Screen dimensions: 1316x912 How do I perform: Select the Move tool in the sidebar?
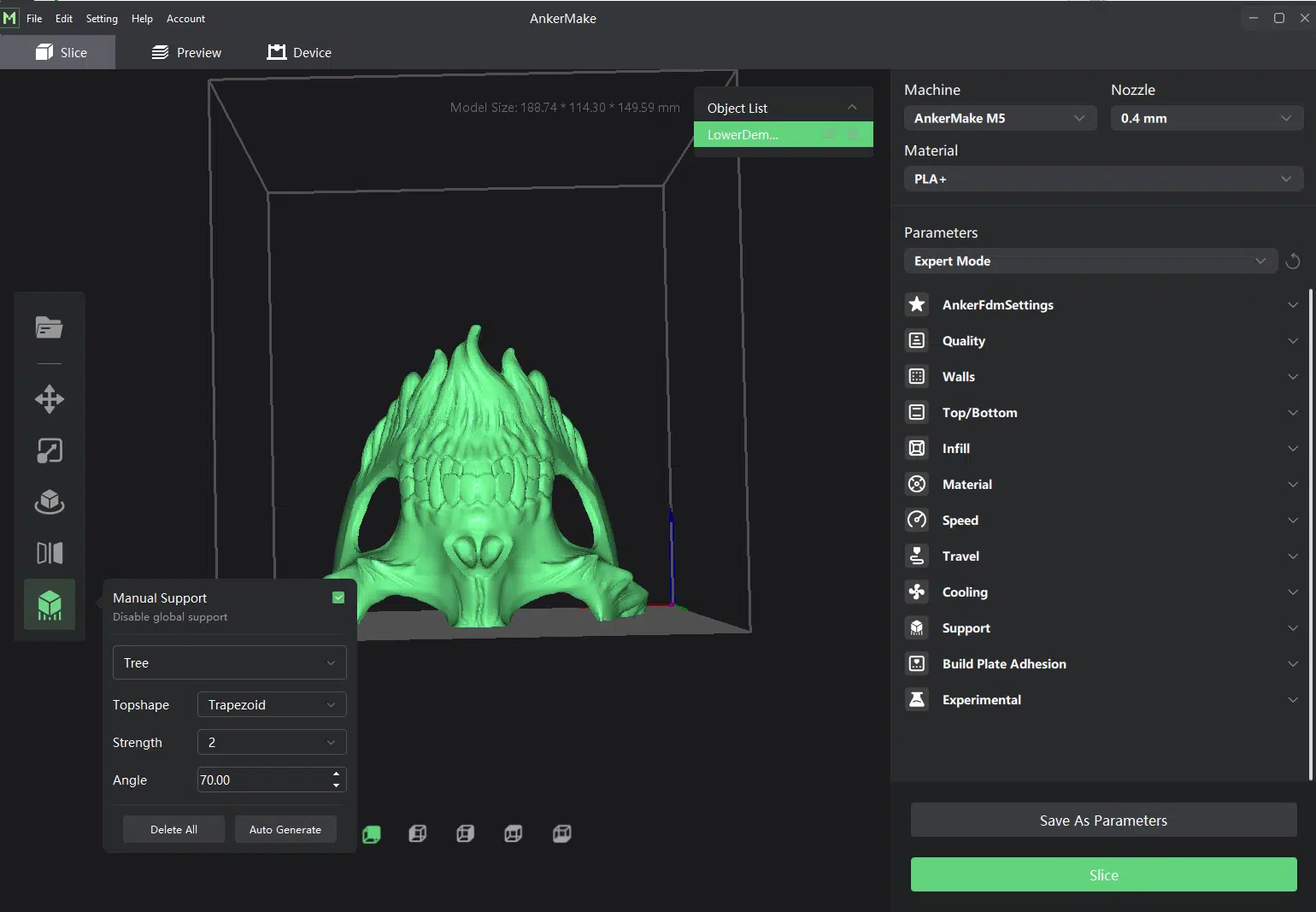click(x=50, y=399)
